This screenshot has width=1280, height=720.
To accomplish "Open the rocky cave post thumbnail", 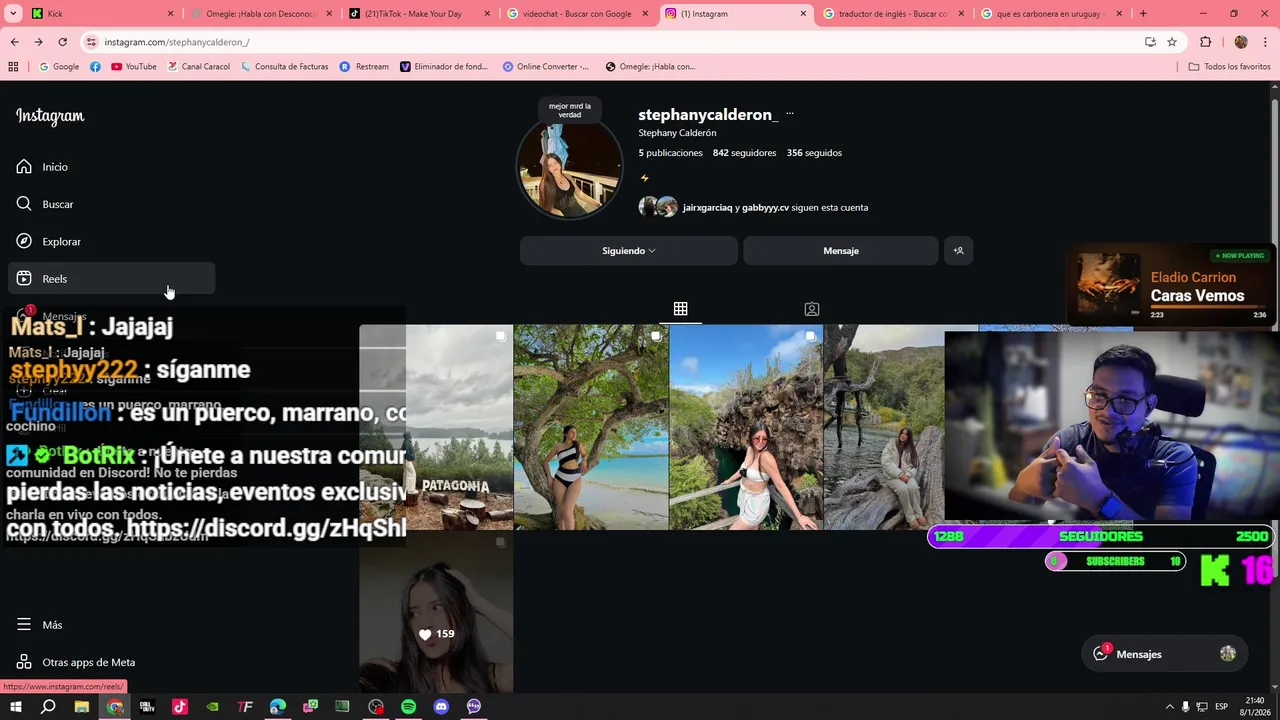I will tap(746, 427).
